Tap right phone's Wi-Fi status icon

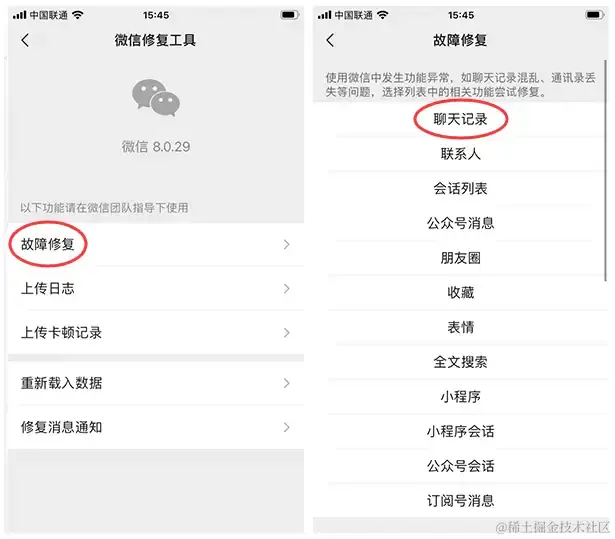(382, 15)
